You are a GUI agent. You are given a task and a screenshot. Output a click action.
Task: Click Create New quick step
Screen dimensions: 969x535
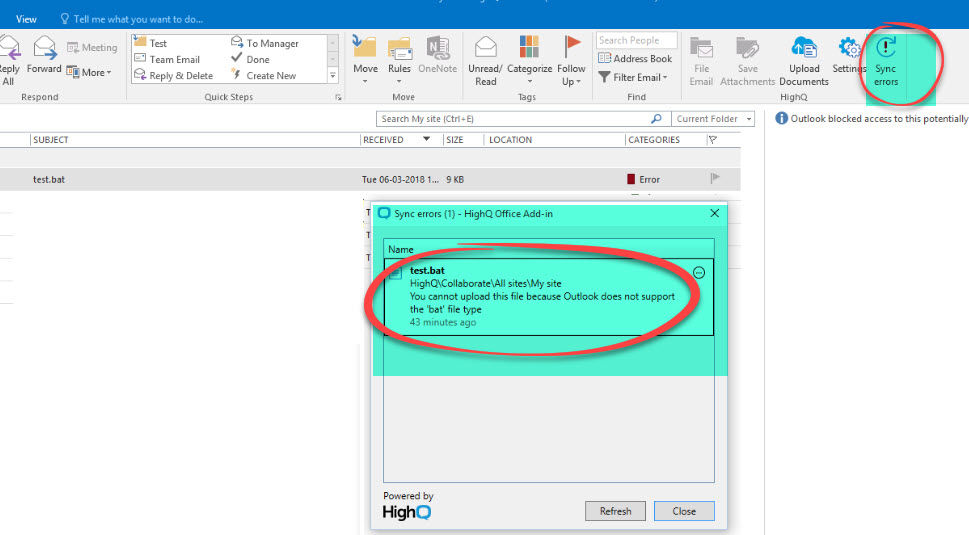(264, 75)
